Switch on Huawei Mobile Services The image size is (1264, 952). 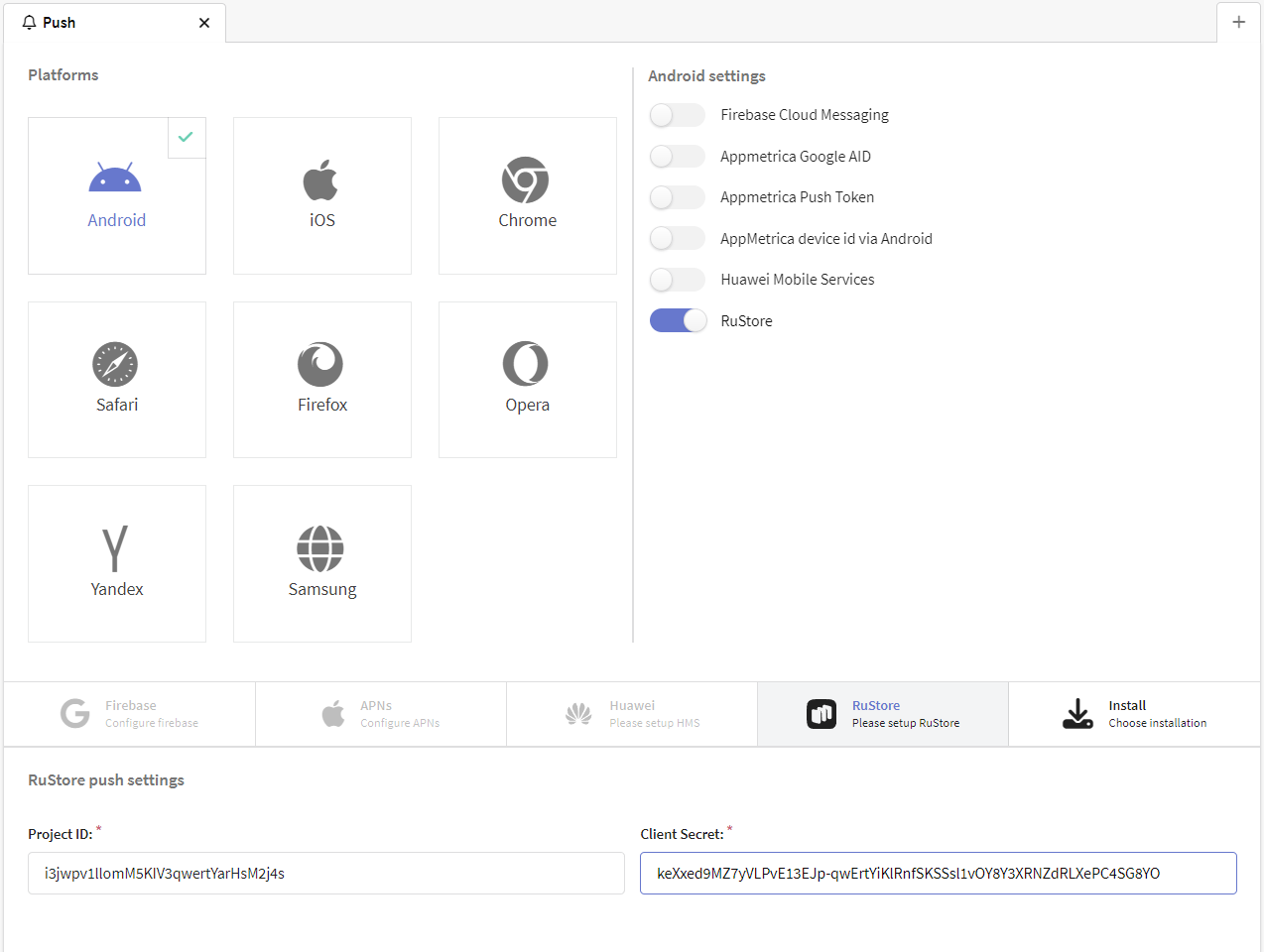678,280
